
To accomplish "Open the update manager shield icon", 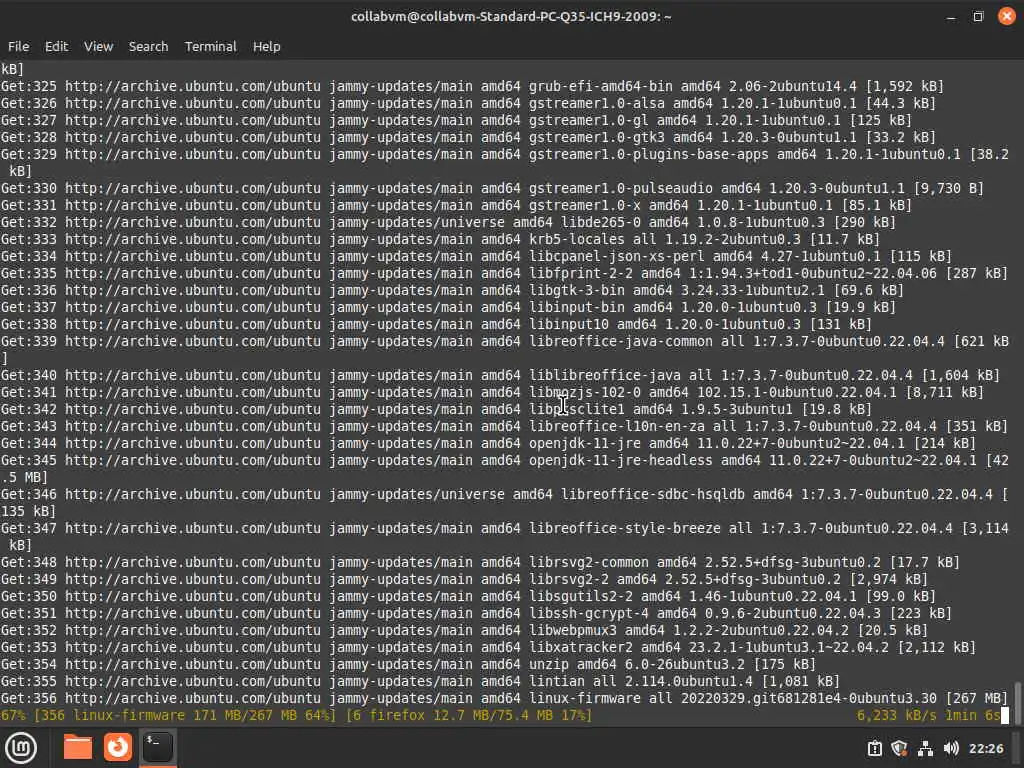I will tap(899, 748).
